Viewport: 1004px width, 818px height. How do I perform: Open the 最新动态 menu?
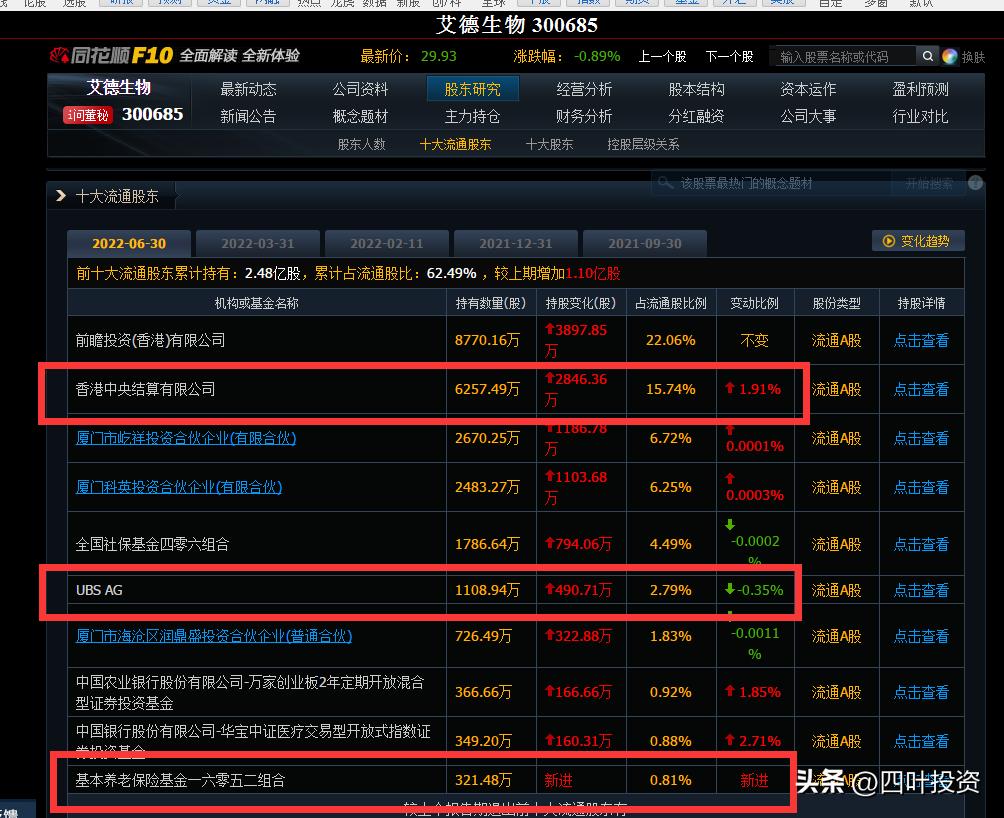point(248,89)
